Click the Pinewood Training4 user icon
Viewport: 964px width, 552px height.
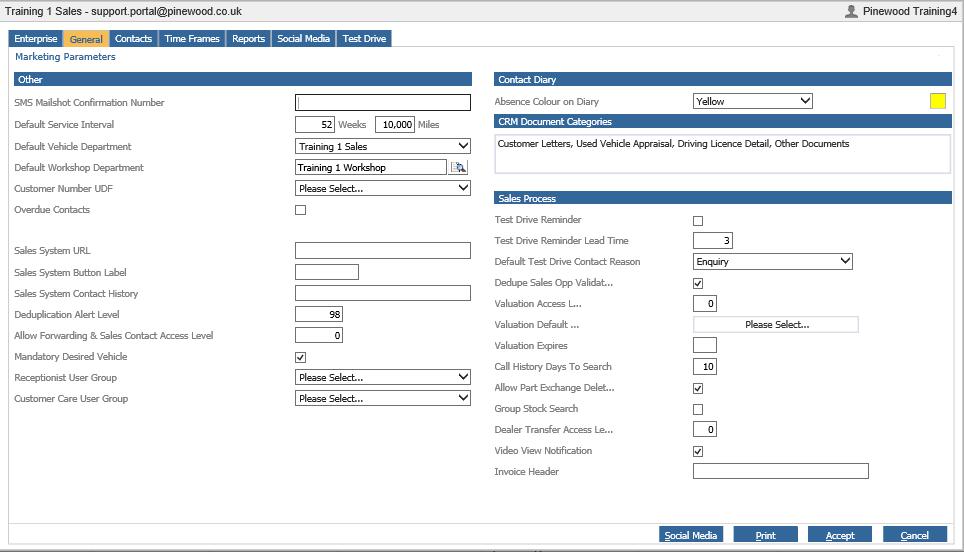851,11
